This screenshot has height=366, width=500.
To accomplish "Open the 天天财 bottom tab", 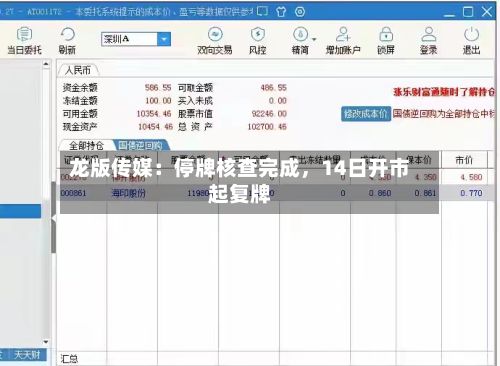I will point(27,355).
